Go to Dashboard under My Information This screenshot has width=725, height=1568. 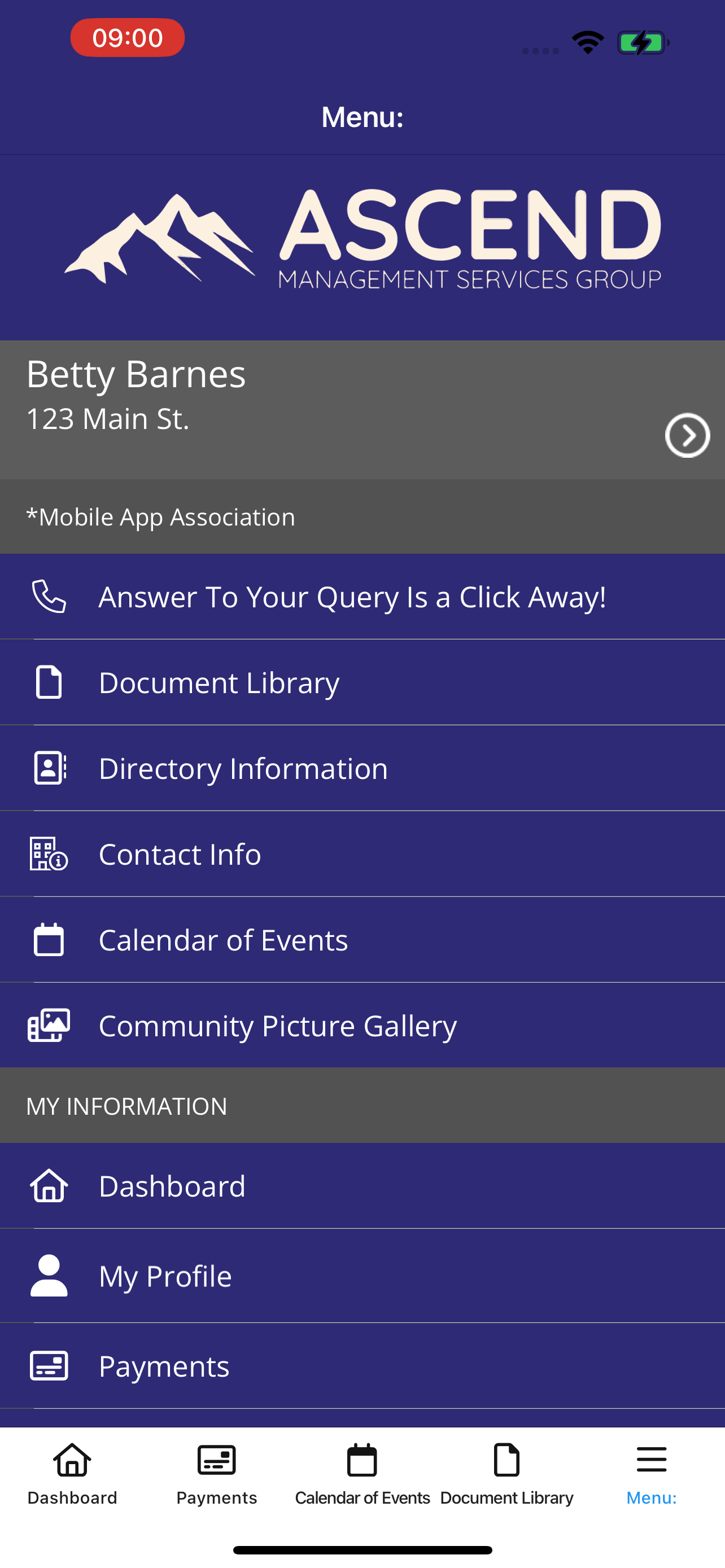[362, 1186]
